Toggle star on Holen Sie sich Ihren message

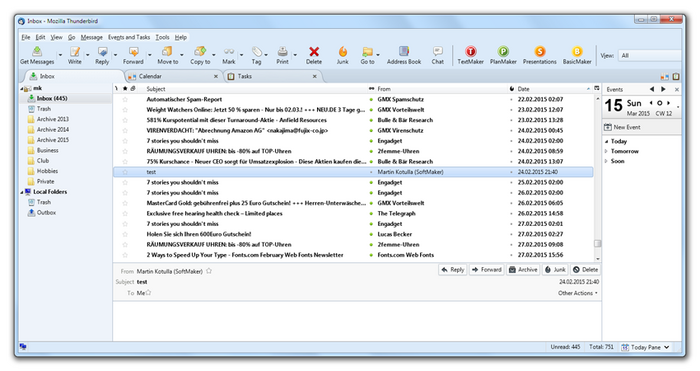[125, 234]
